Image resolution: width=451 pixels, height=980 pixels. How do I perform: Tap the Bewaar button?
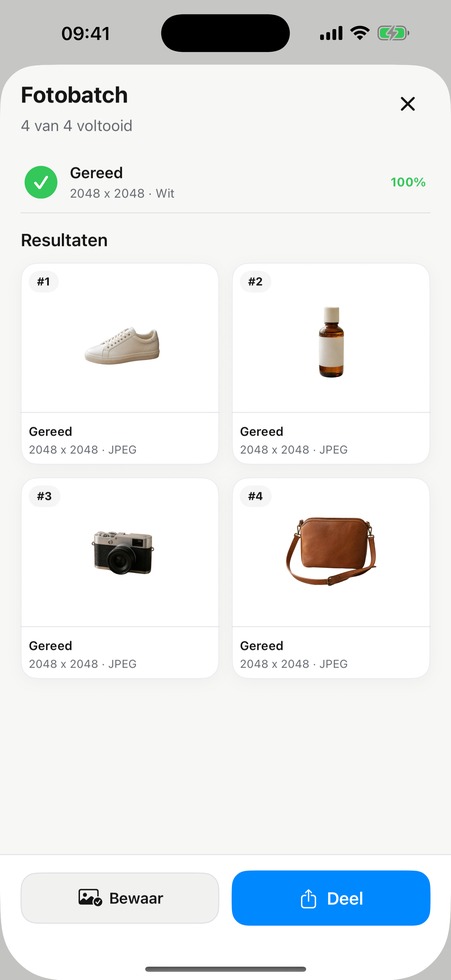pyautogui.click(x=120, y=898)
